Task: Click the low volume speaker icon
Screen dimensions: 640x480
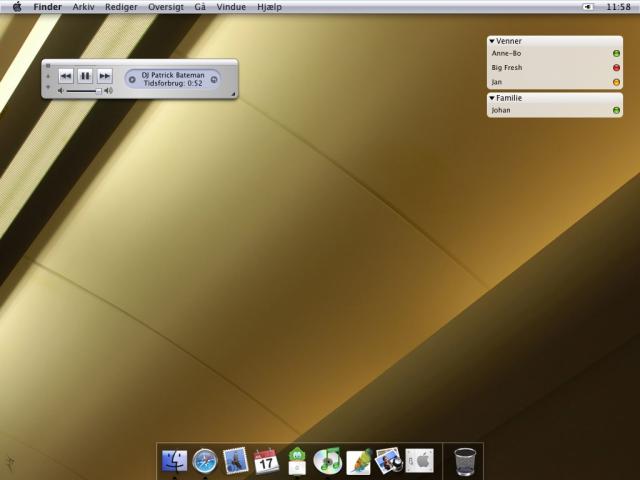Action: tap(60, 91)
